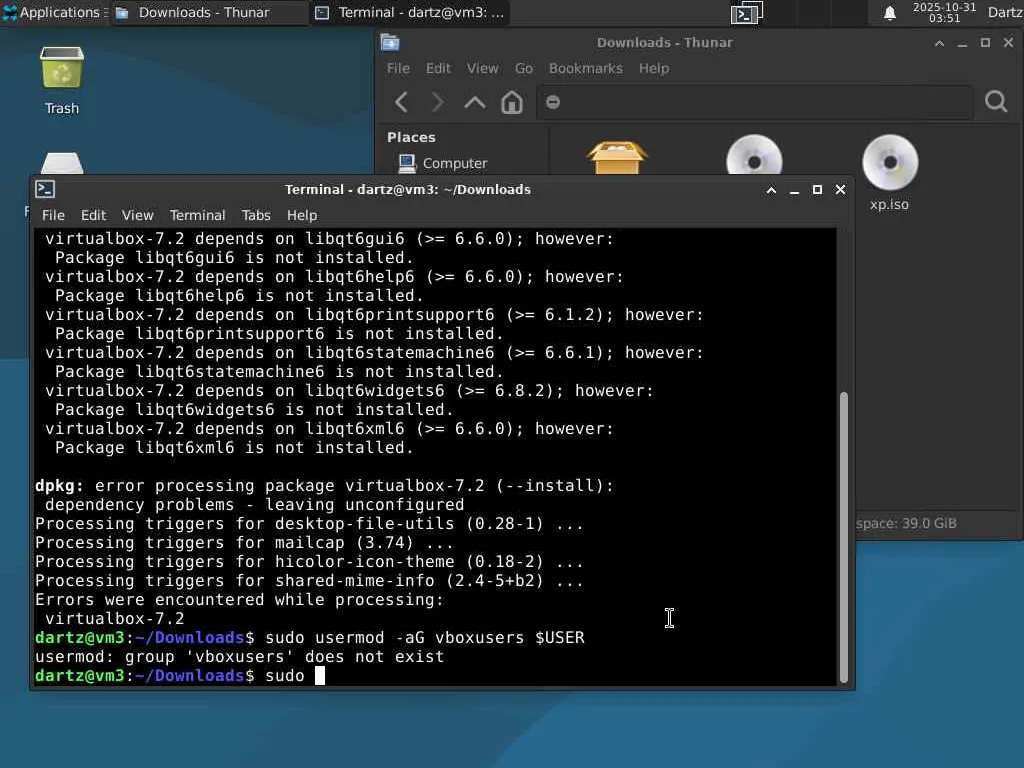This screenshot has height=768, width=1024.
Task: Maximize the Thunar window
Action: (985, 42)
